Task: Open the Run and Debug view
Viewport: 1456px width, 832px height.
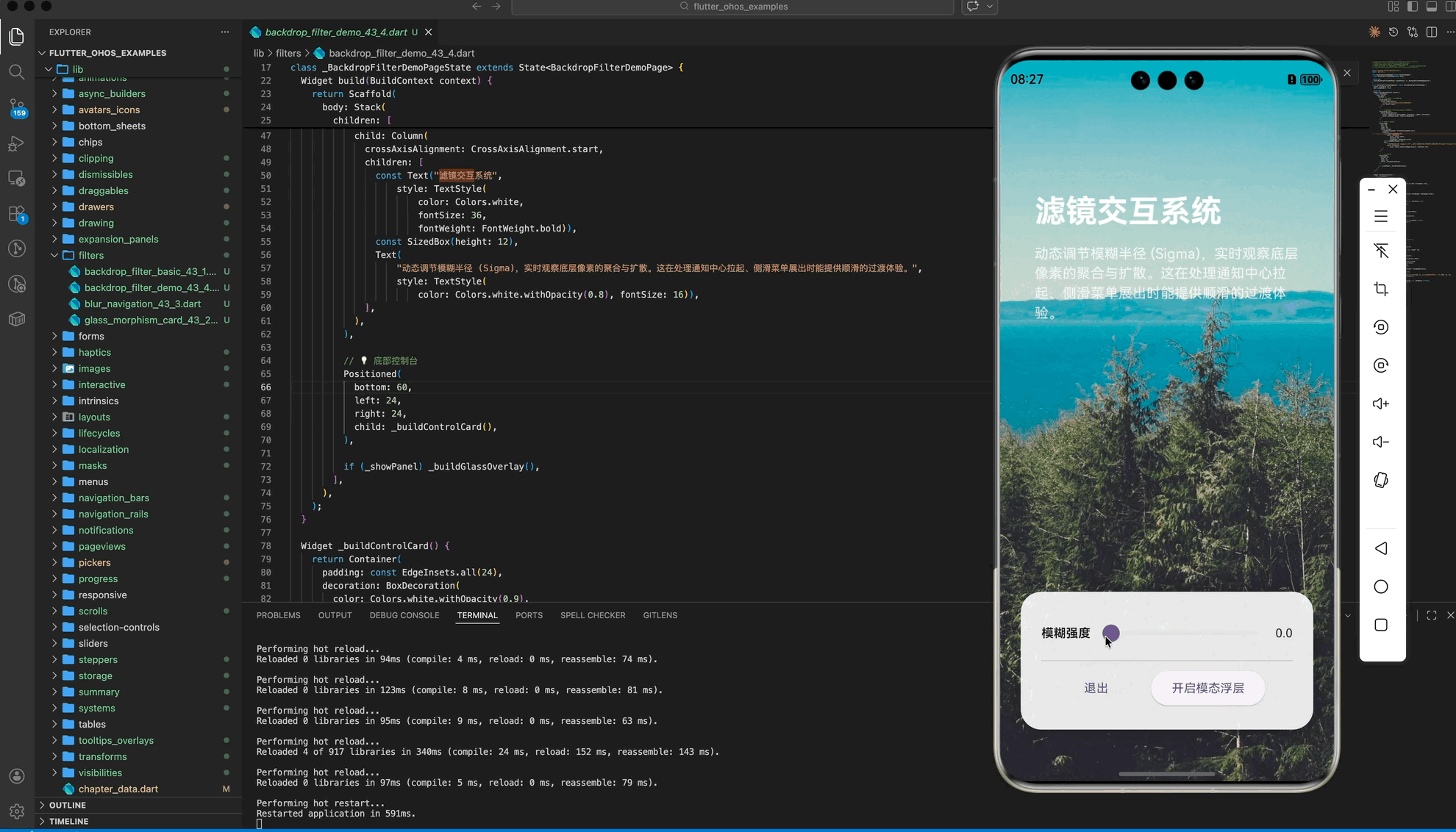Action: (16, 143)
